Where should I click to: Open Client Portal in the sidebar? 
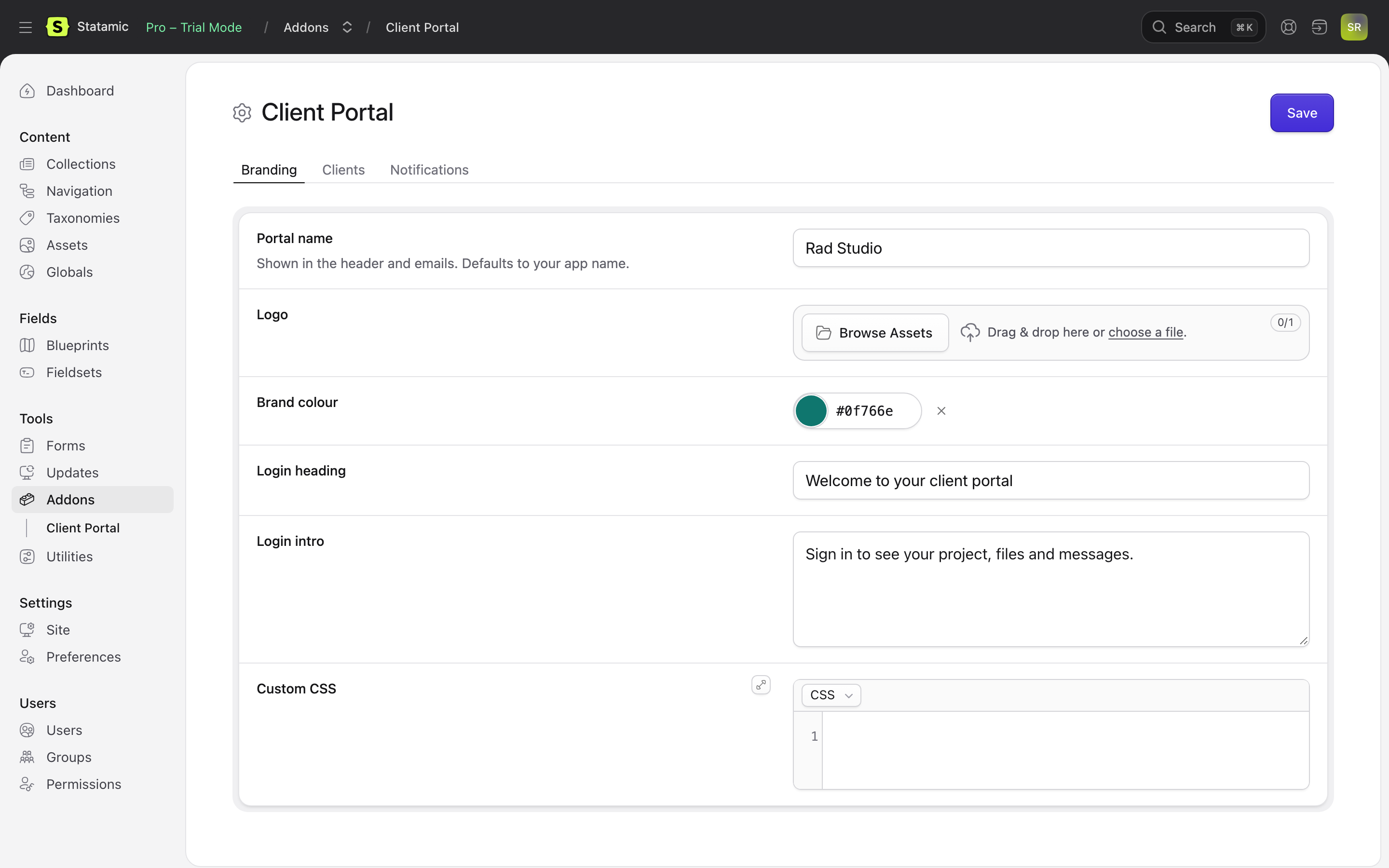pos(83,528)
